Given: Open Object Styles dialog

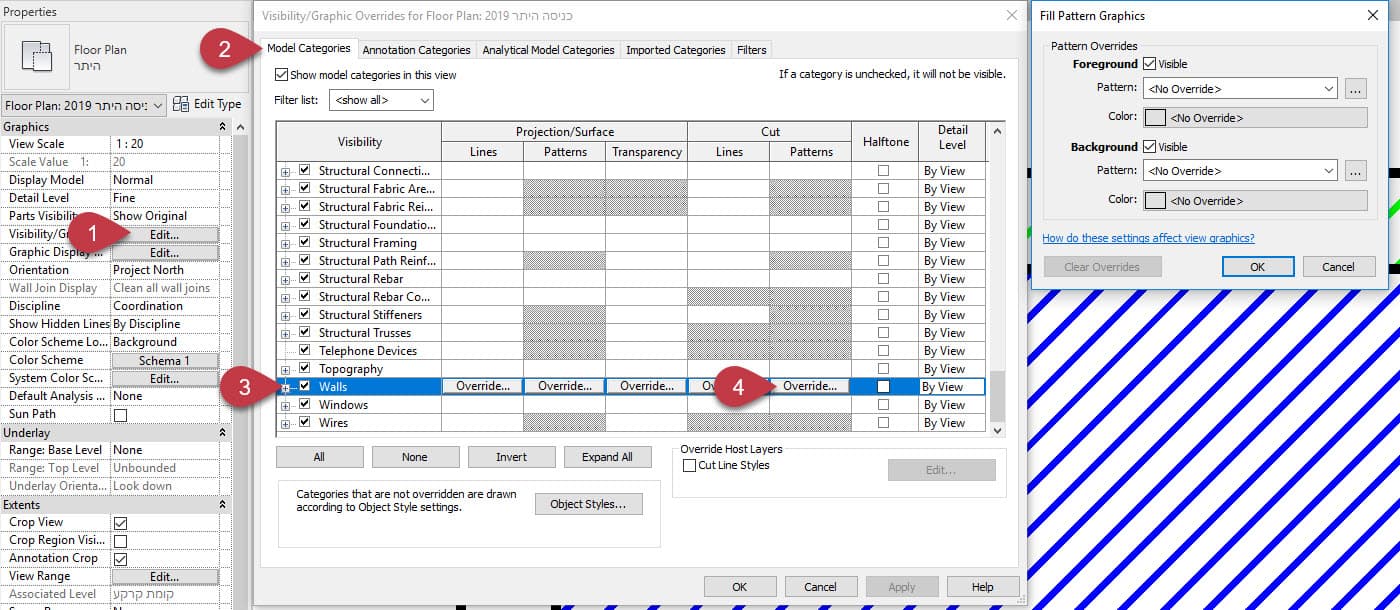Looking at the screenshot, I should point(589,504).
